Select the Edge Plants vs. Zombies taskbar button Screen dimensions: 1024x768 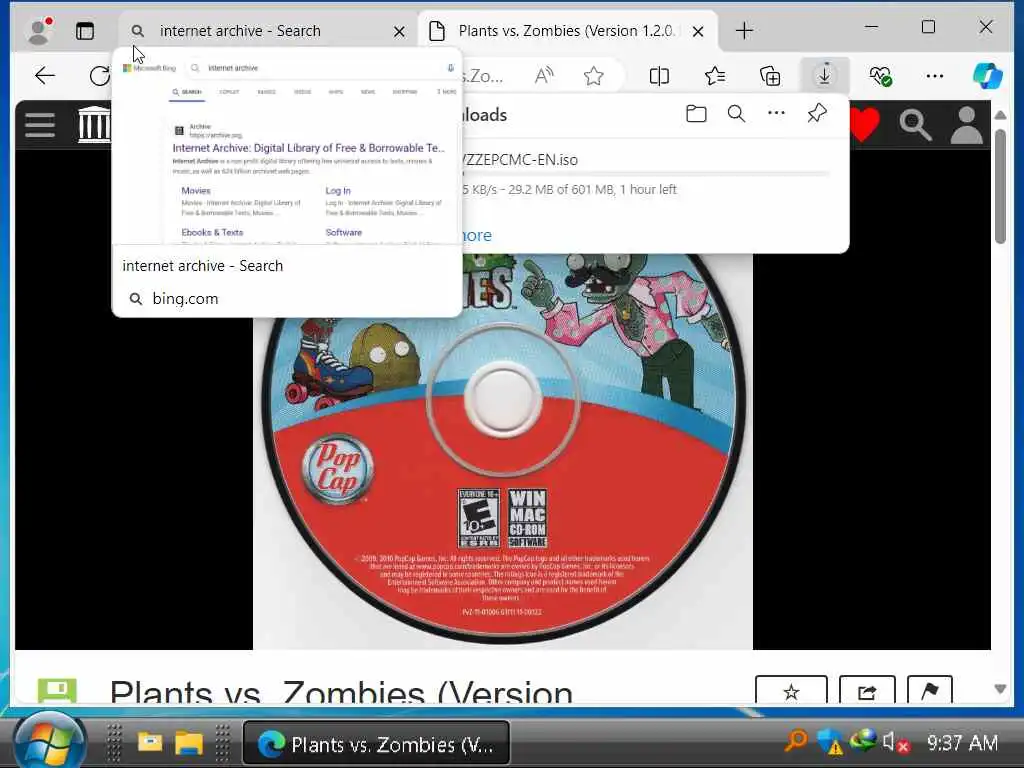click(x=376, y=743)
